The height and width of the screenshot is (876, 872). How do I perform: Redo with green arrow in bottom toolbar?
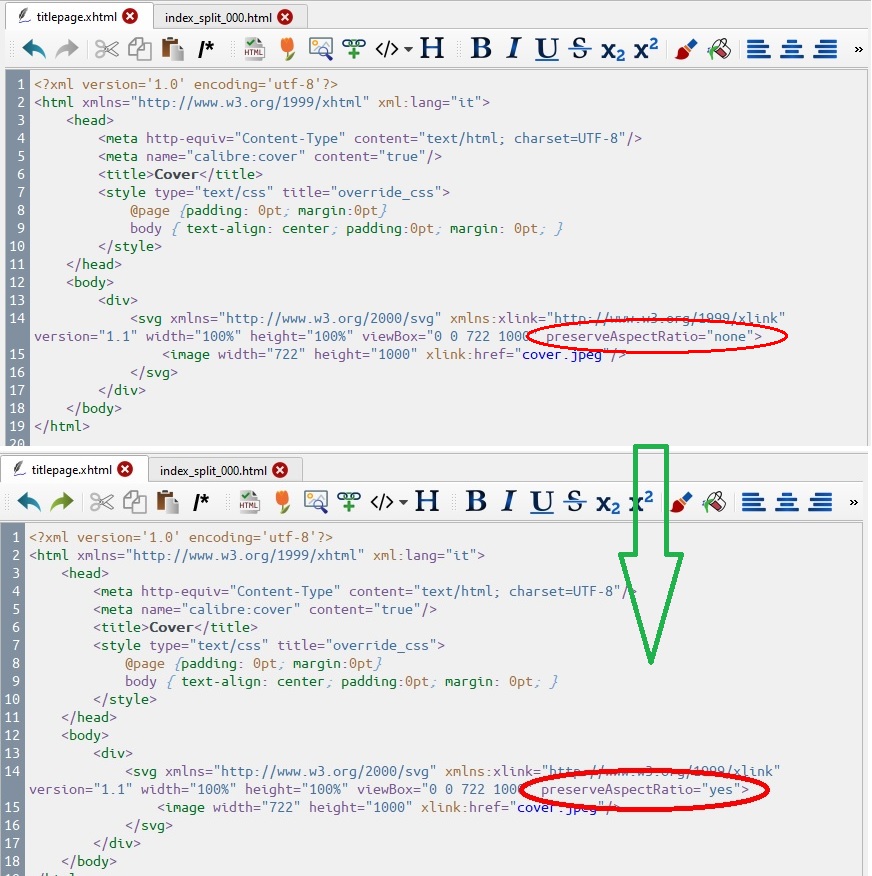(62, 502)
